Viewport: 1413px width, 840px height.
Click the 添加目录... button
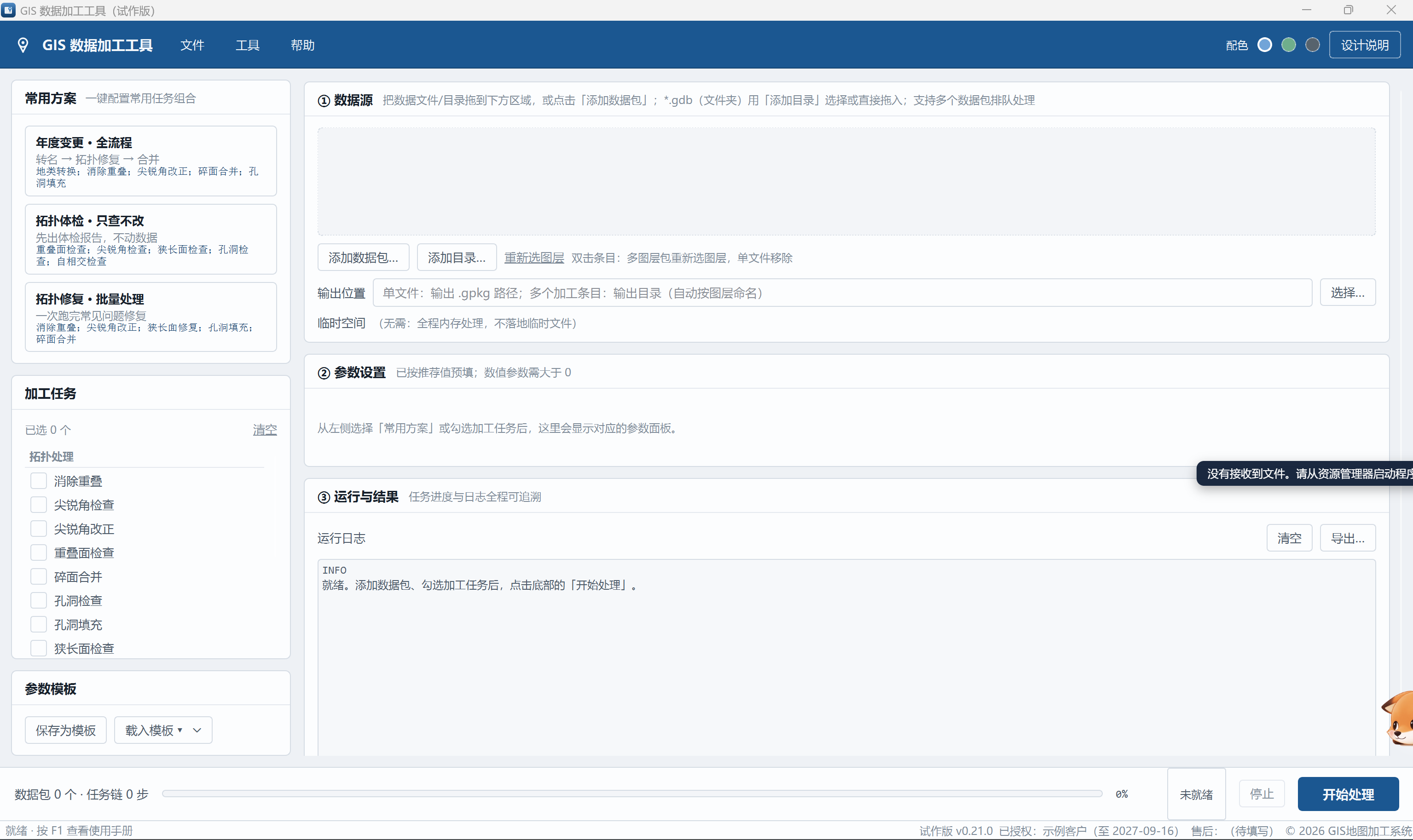[457, 258]
